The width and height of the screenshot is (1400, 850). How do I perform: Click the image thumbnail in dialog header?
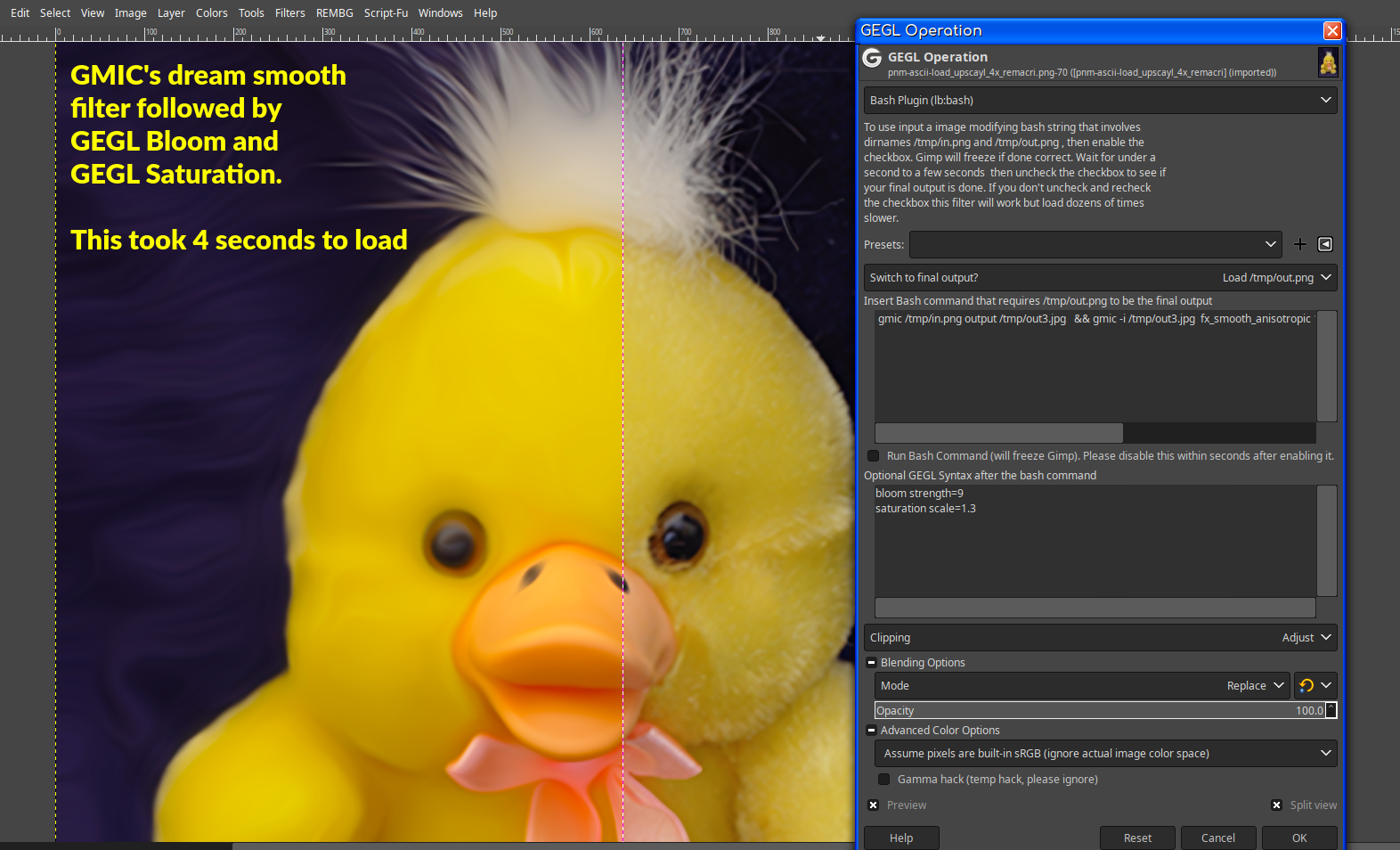coord(1327,62)
